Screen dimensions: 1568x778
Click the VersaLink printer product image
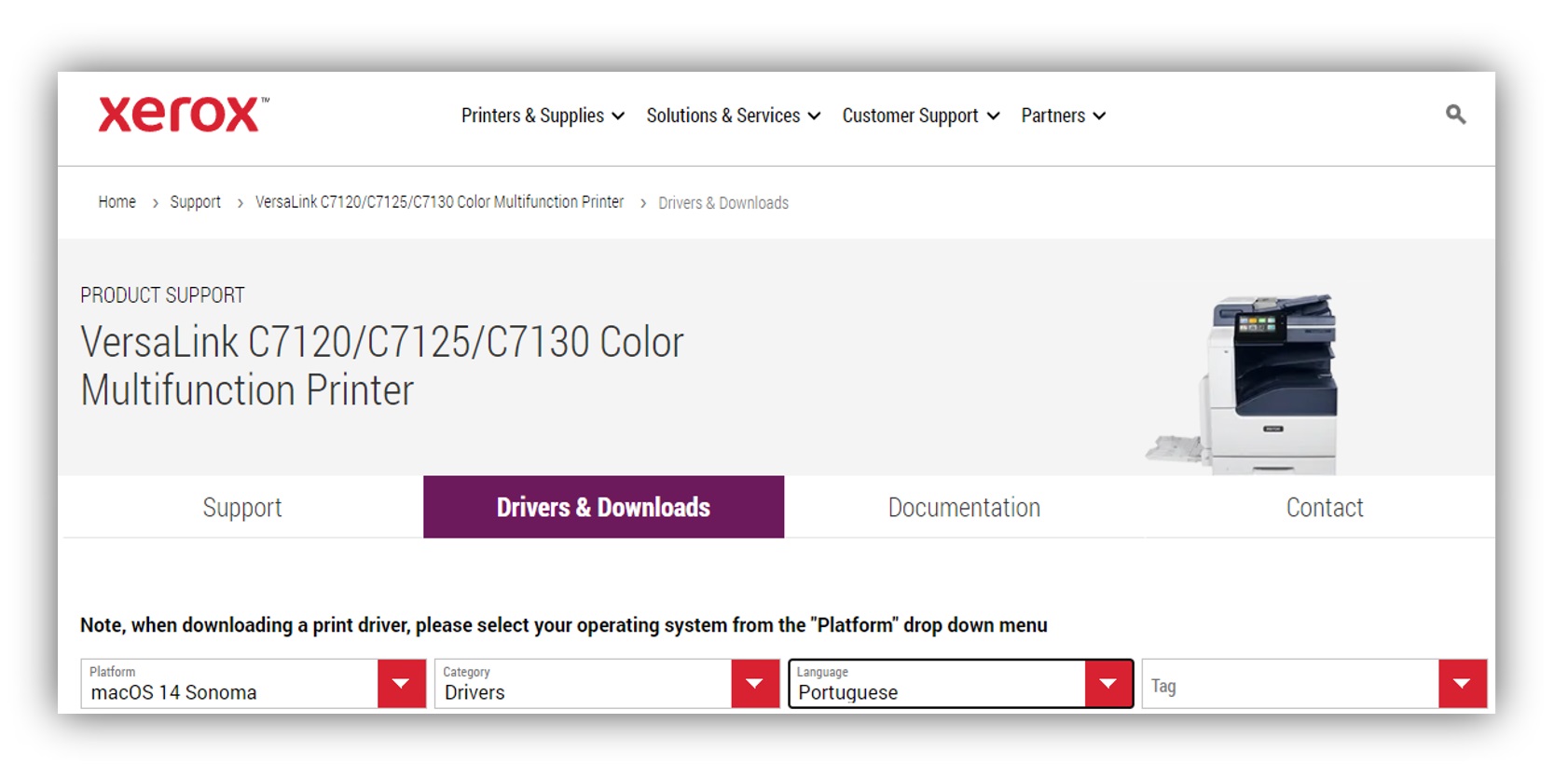pyautogui.click(x=1244, y=384)
